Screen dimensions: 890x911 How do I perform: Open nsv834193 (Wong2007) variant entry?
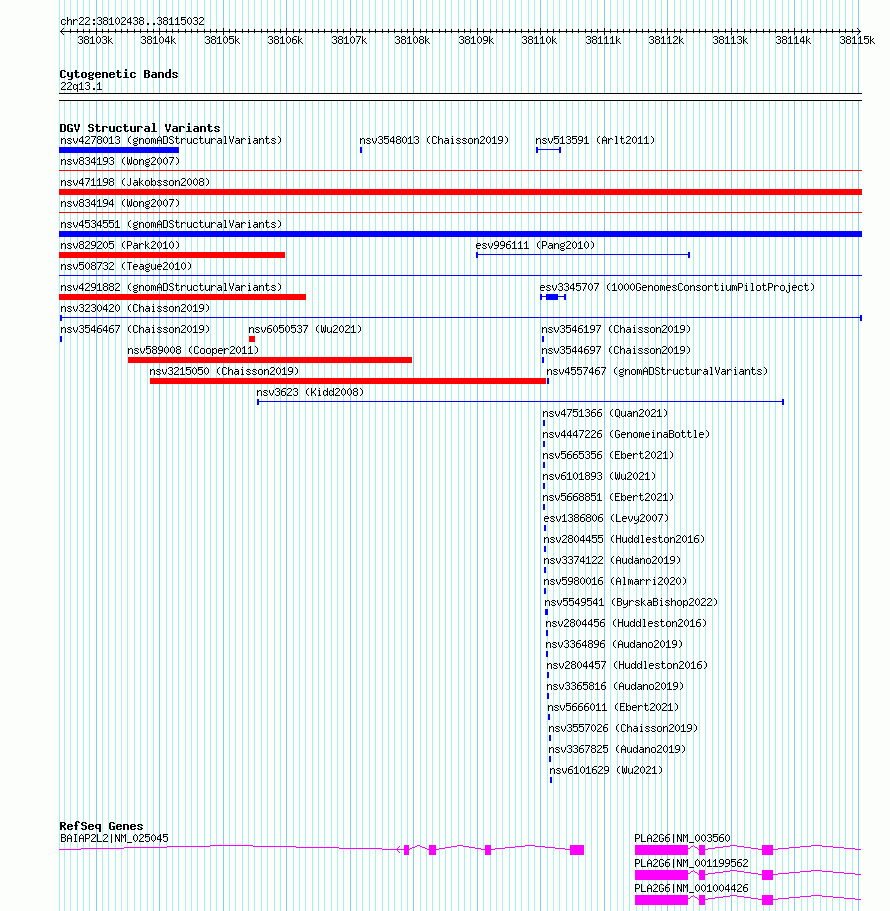coord(120,161)
